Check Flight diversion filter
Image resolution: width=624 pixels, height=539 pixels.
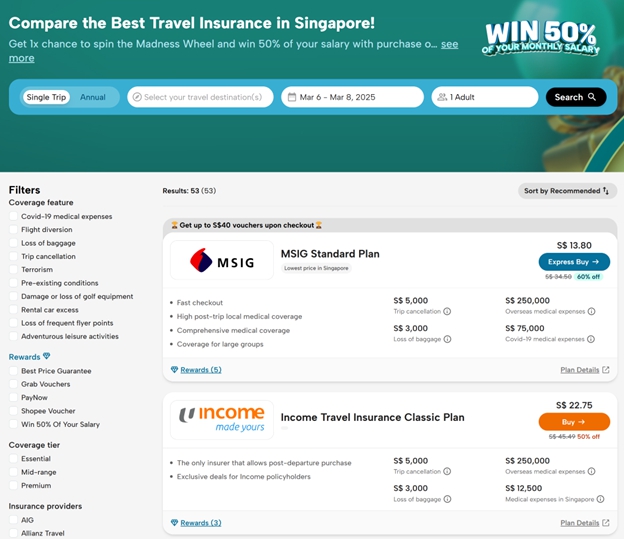pyautogui.click(x=14, y=230)
